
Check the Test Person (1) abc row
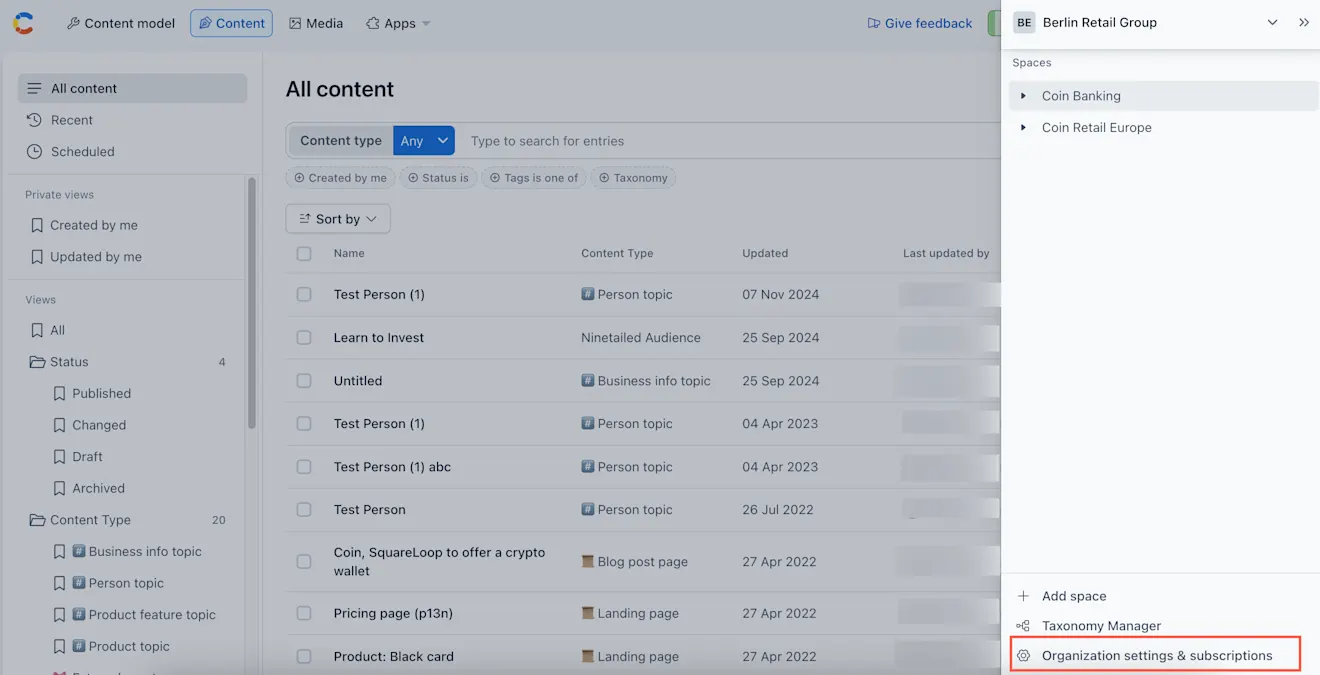(304, 467)
